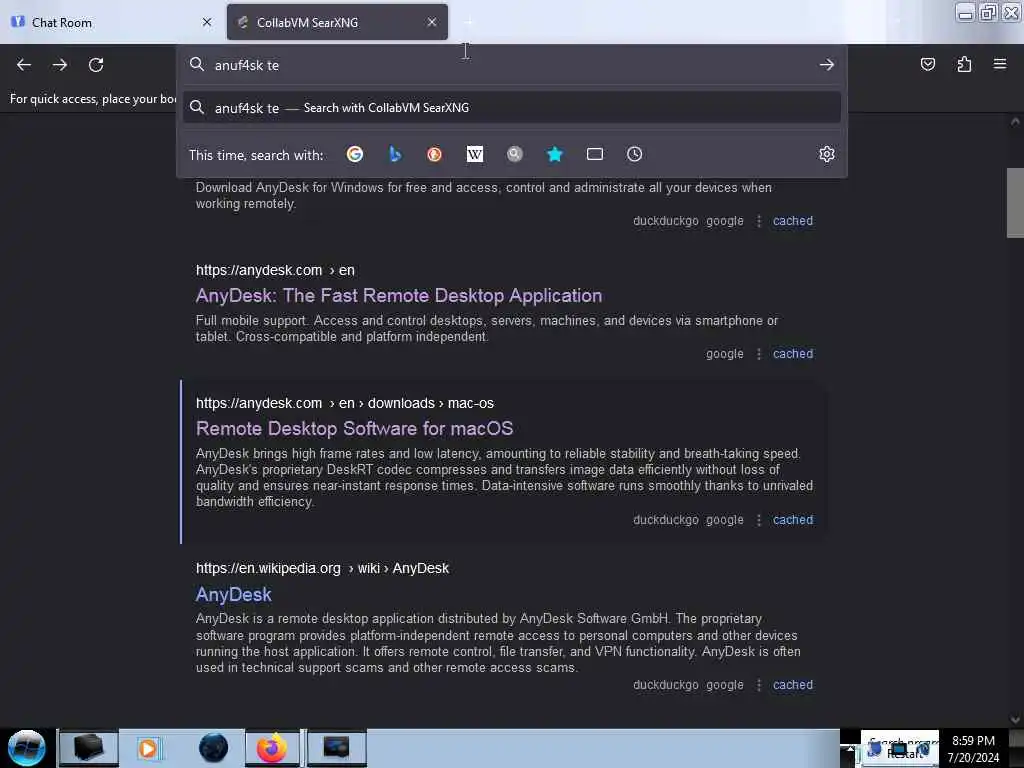This screenshot has width=1024, height=768.
Task: Open cached link of Download AnyDesk result
Action: point(793,221)
